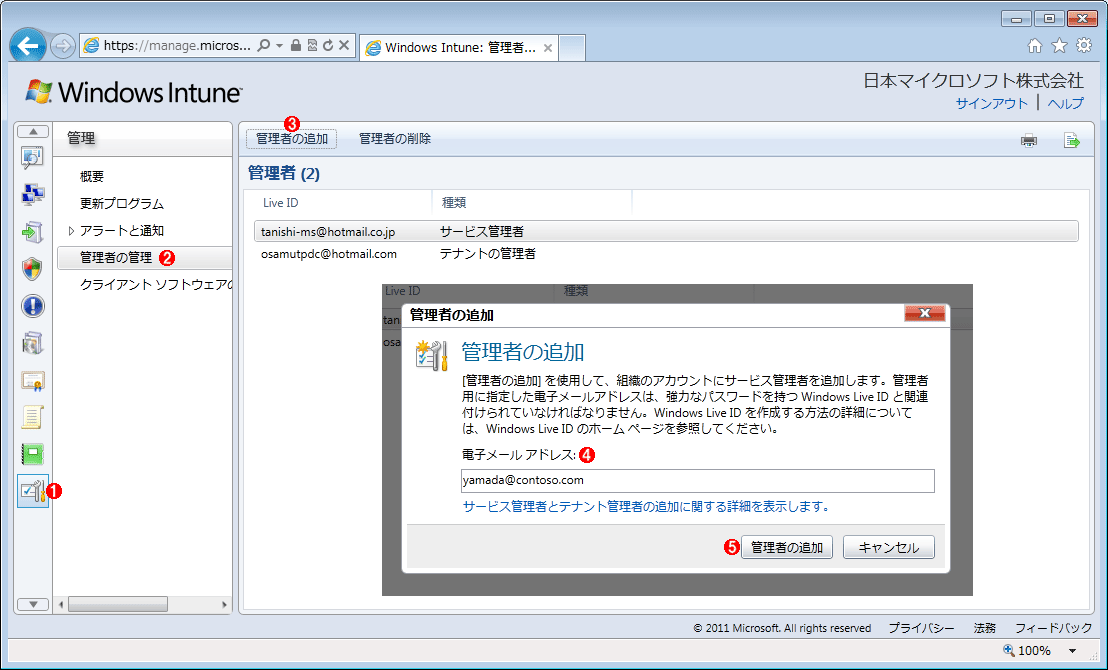Click 管理者の追加 in the top toolbar
Viewport: 1108px width, 670px height.
pos(292,139)
